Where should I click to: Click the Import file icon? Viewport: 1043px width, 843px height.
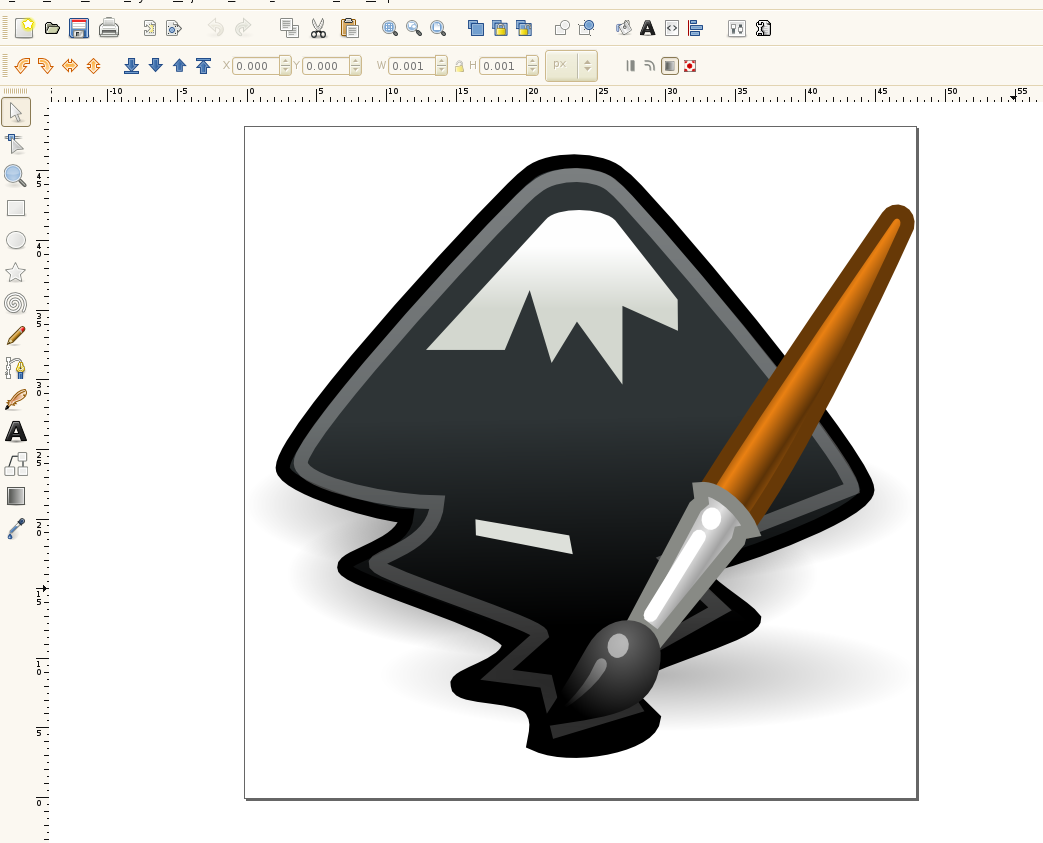point(150,28)
